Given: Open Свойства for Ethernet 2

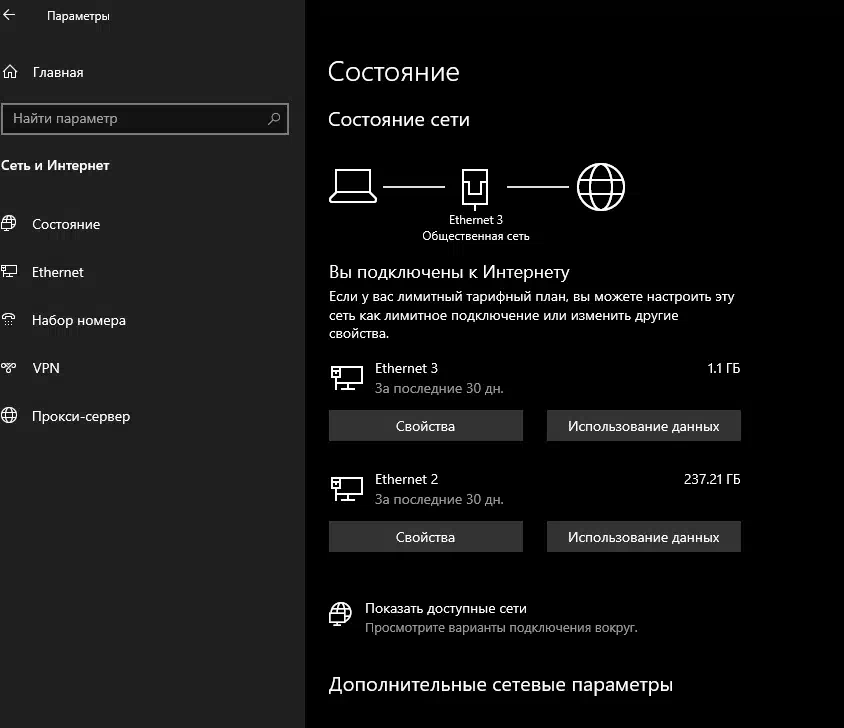Looking at the screenshot, I should pyautogui.click(x=426, y=537).
